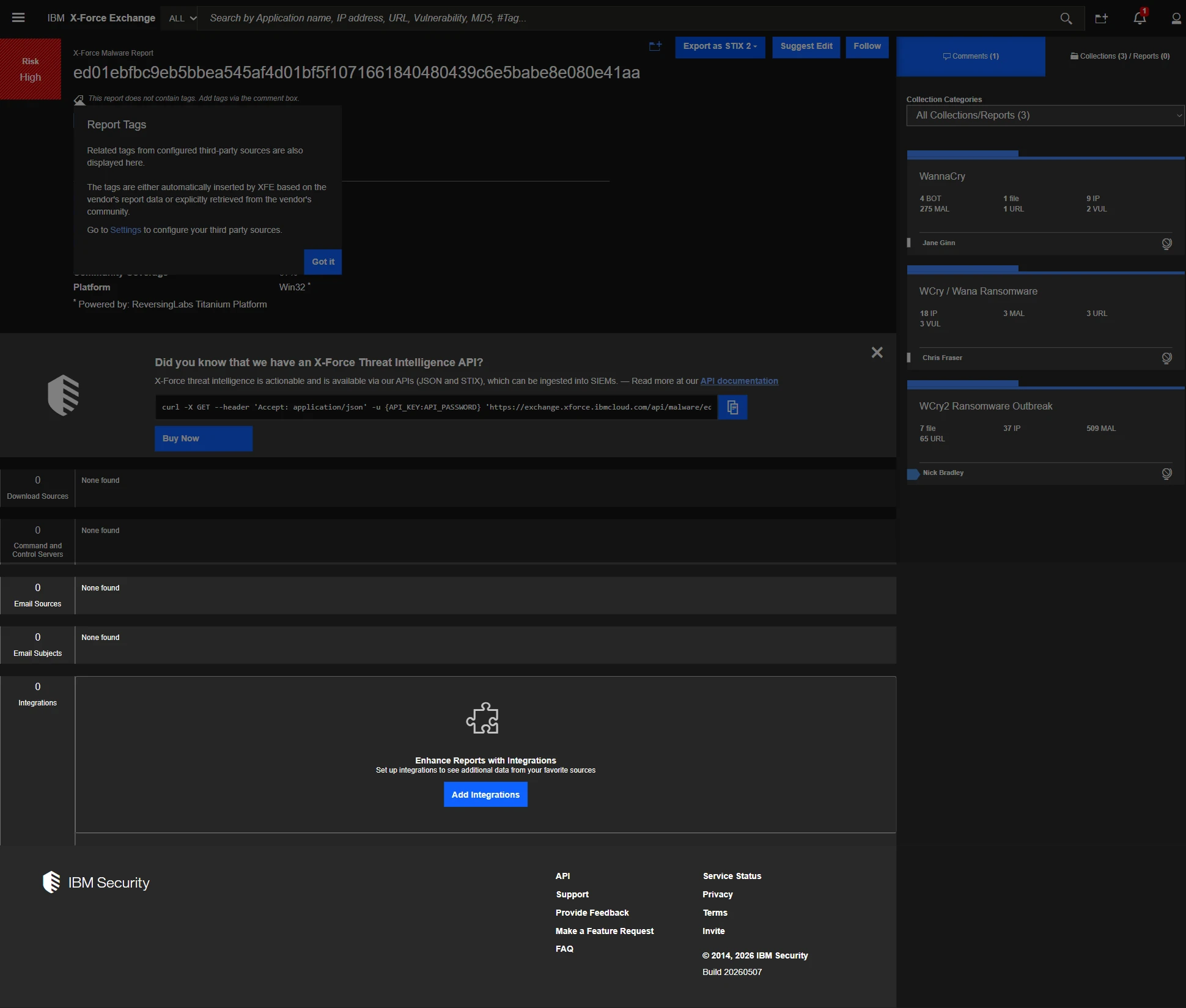The height and width of the screenshot is (1008, 1186).
Task: Click the '18 IP' count on WCry card
Action: click(x=928, y=314)
